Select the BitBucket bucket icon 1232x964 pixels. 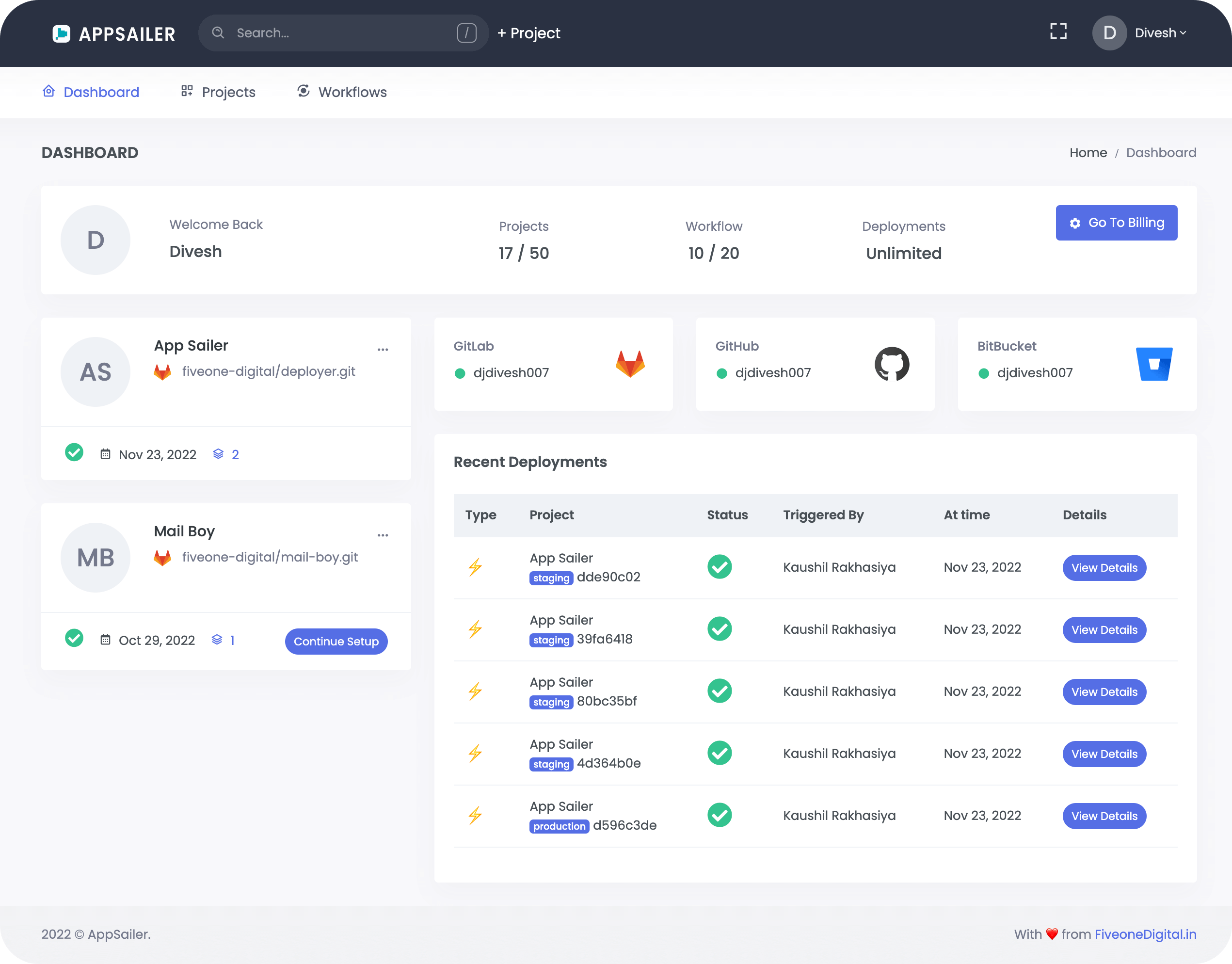click(1154, 364)
